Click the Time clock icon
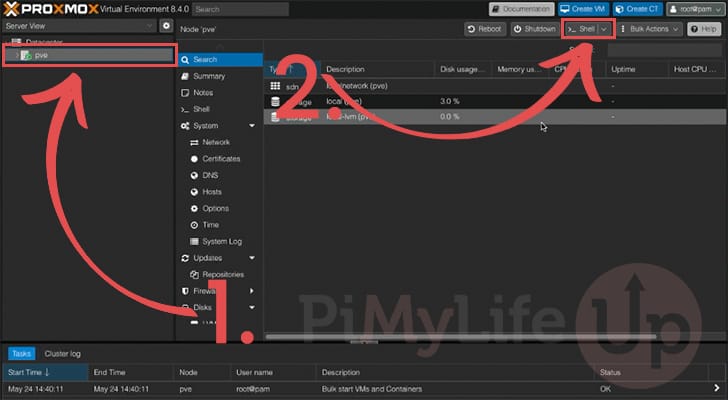This screenshot has width=728, height=400. tap(194, 225)
